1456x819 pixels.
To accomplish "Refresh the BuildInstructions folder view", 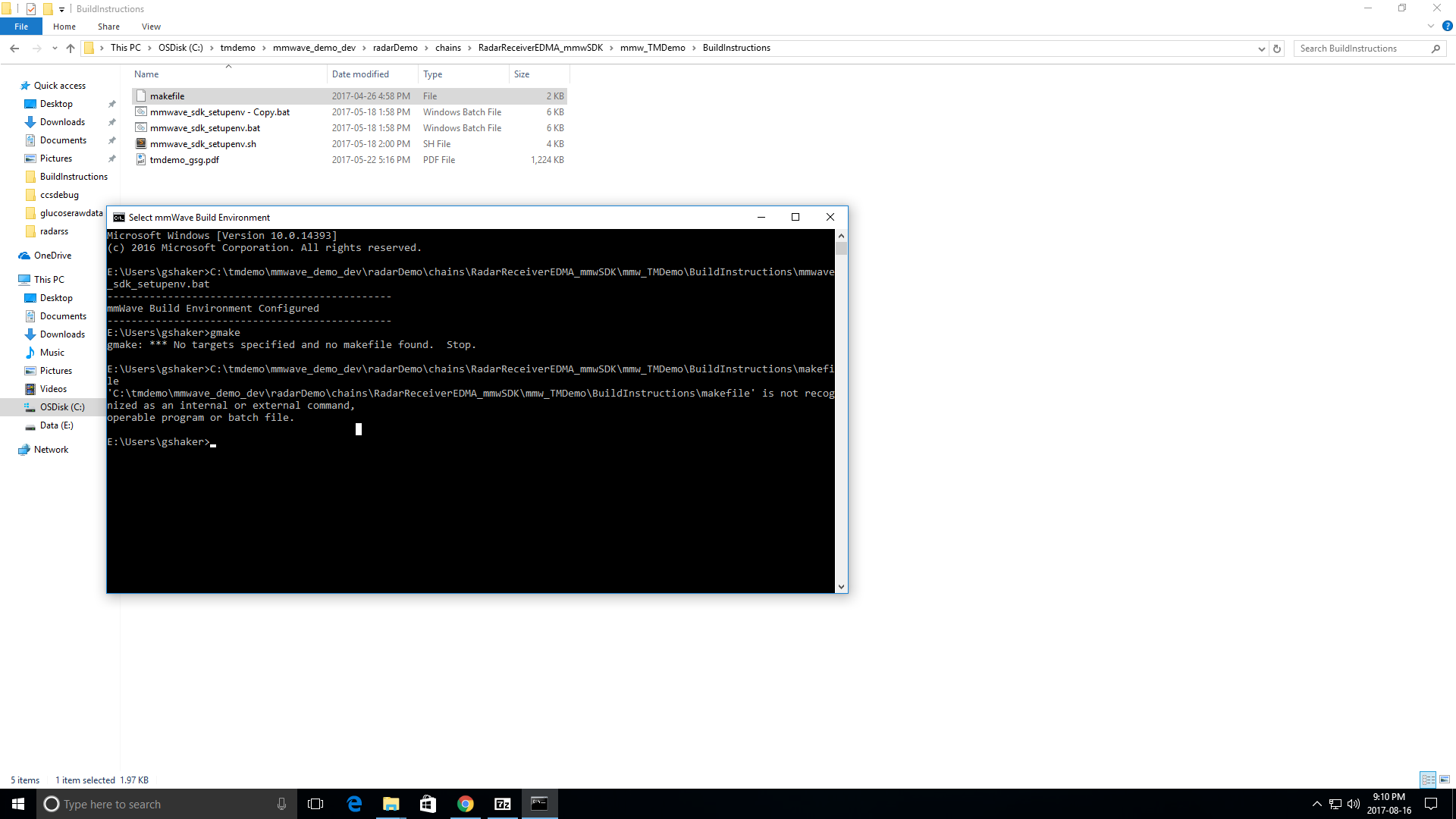I will (x=1277, y=49).
